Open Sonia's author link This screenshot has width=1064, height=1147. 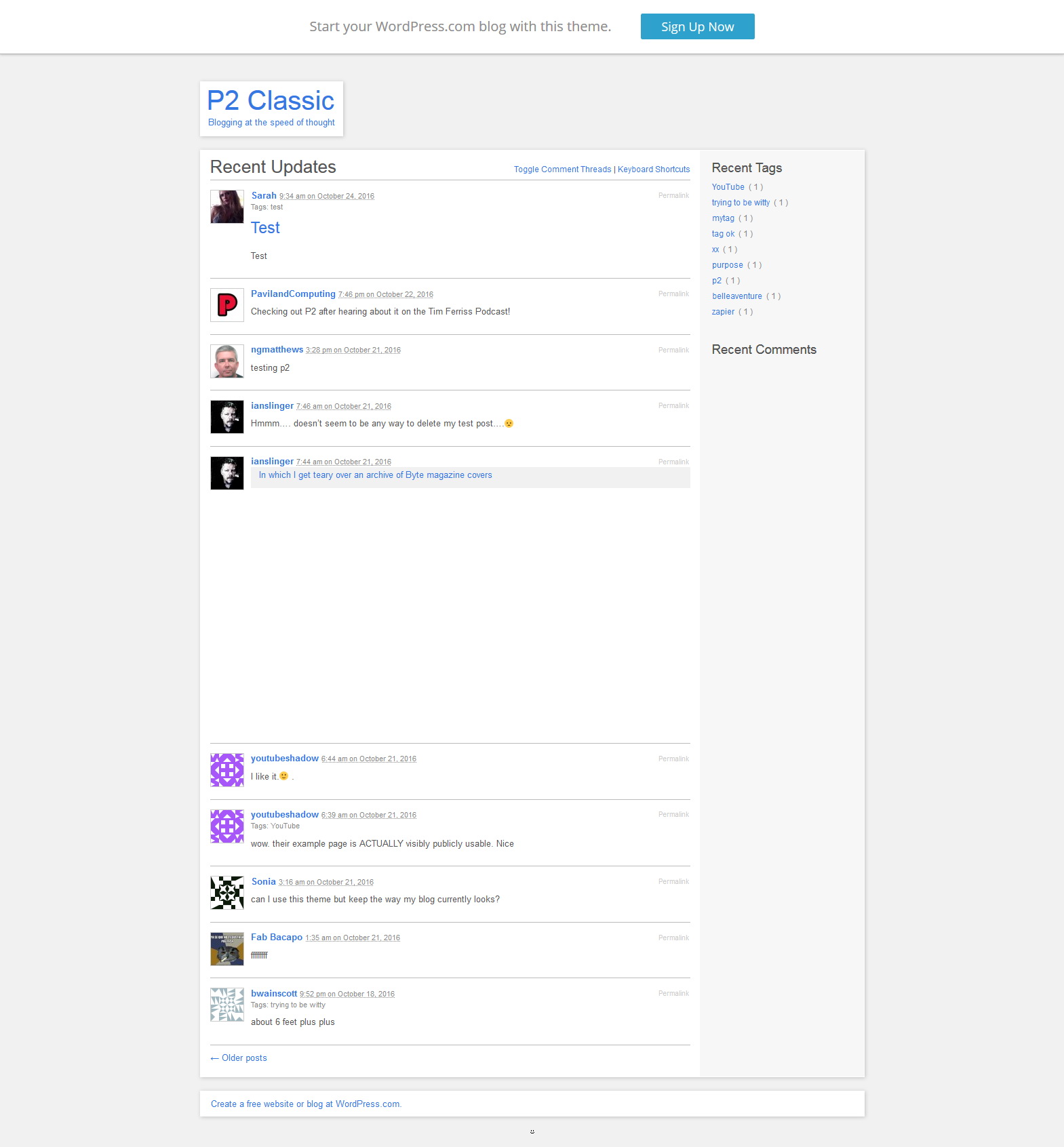coord(263,881)
